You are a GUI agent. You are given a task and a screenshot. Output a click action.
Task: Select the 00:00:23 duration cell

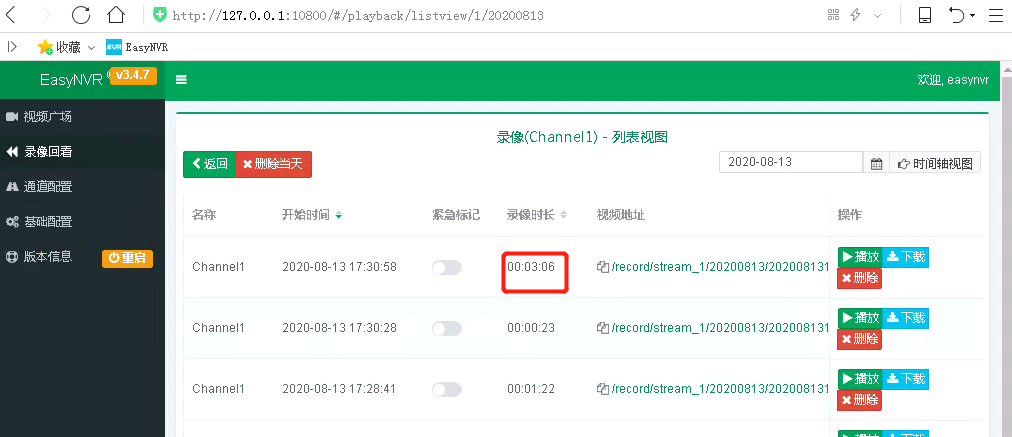point(531,328)
